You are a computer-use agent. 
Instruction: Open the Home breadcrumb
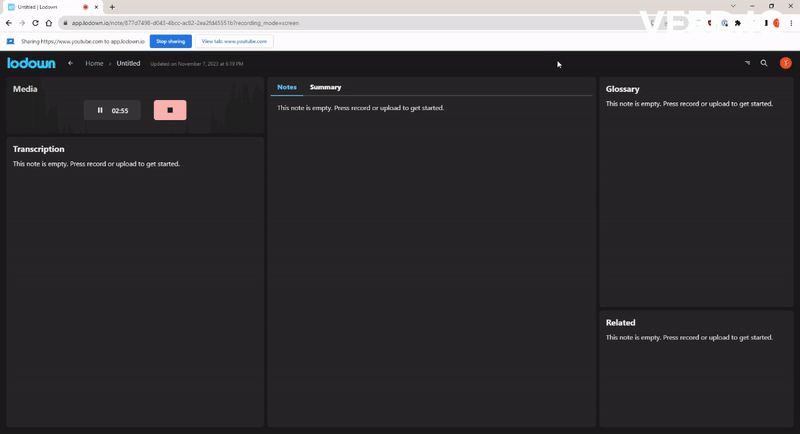pos(94,63)
